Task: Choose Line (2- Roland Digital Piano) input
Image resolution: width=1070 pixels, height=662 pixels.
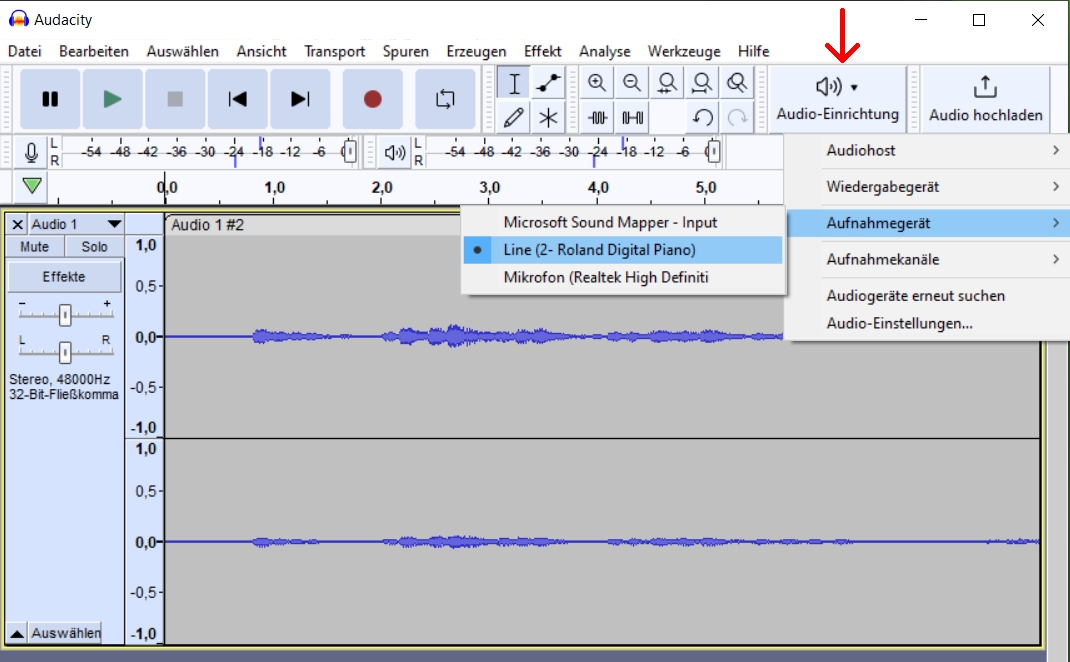Action: [x=599, y=250]
